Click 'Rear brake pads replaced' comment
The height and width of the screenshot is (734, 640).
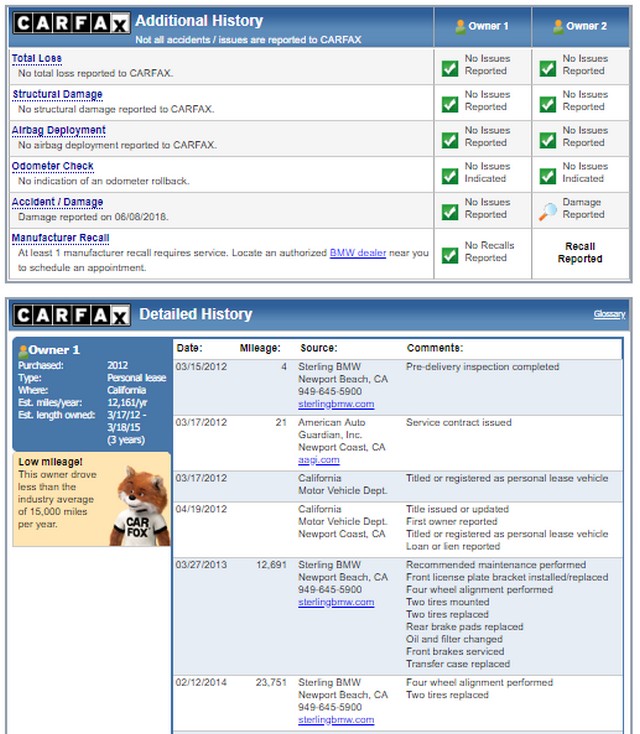464,627
